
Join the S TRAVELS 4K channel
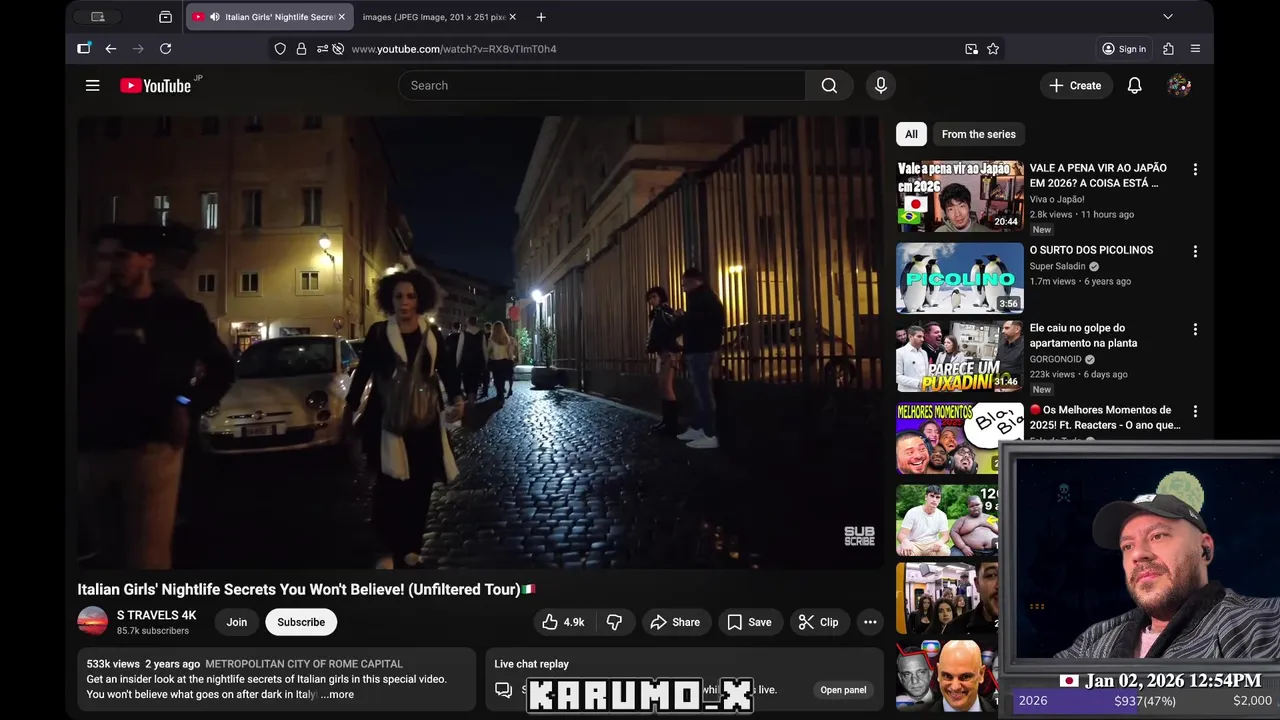tap(237, 622)
